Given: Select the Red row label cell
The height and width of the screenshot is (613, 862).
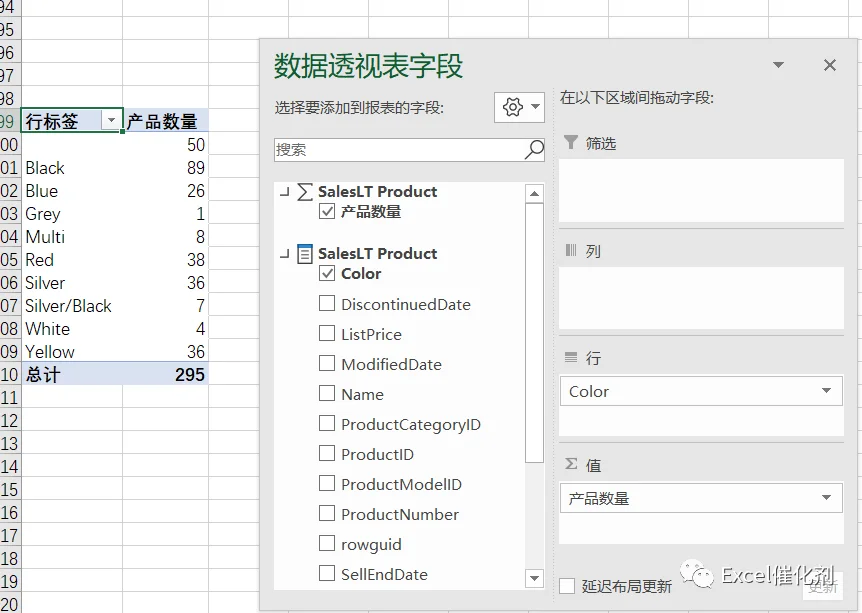Looking at the screenshot, I should click(72, 259).
